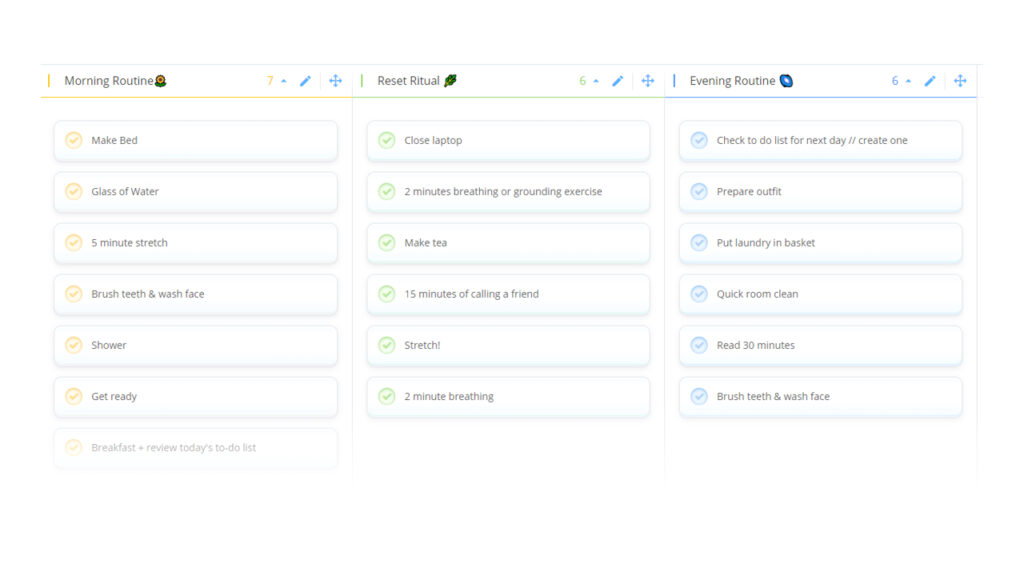The width and height of the screenshot is (1024, 576).
Task: Toggle the check circle for Shower
Action: [x=74, y=345]
